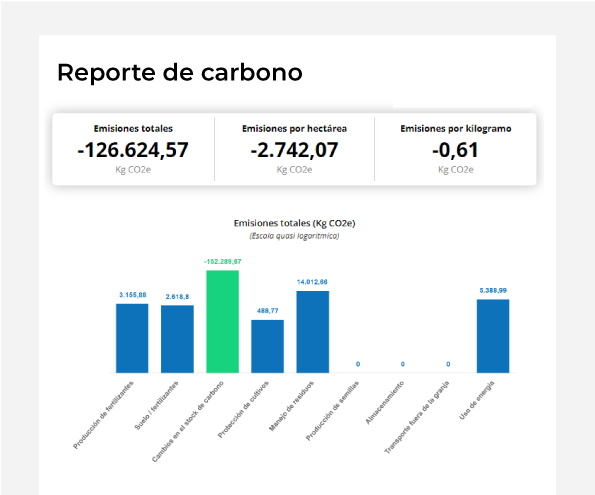Click the Suelo / fertilizantes bar
The image size is (595, 495).
(177, 339)
